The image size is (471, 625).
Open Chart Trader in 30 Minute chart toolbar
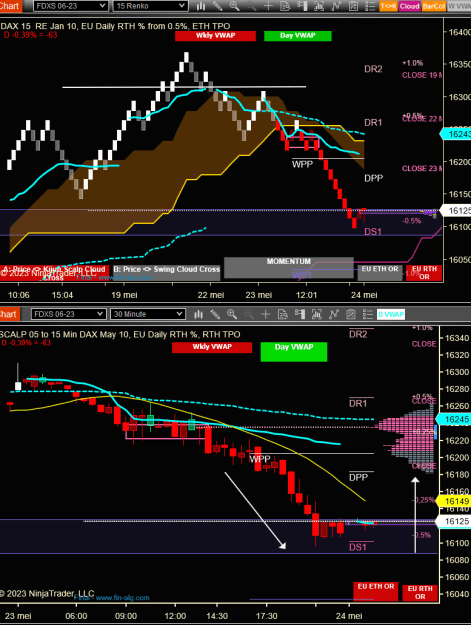click(300, 314)
